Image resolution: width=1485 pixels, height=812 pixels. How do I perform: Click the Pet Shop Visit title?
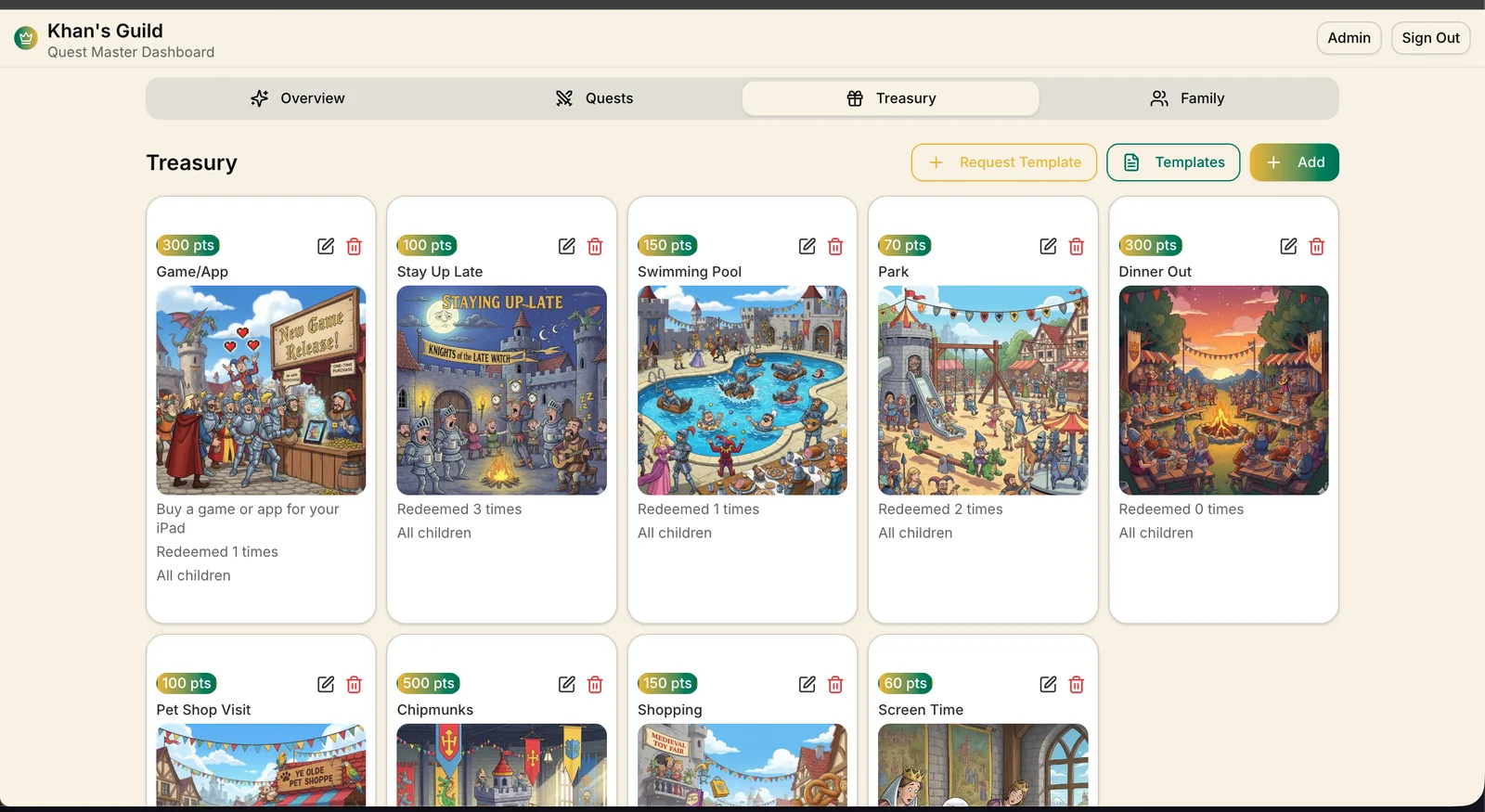click(x=203, y=710)
